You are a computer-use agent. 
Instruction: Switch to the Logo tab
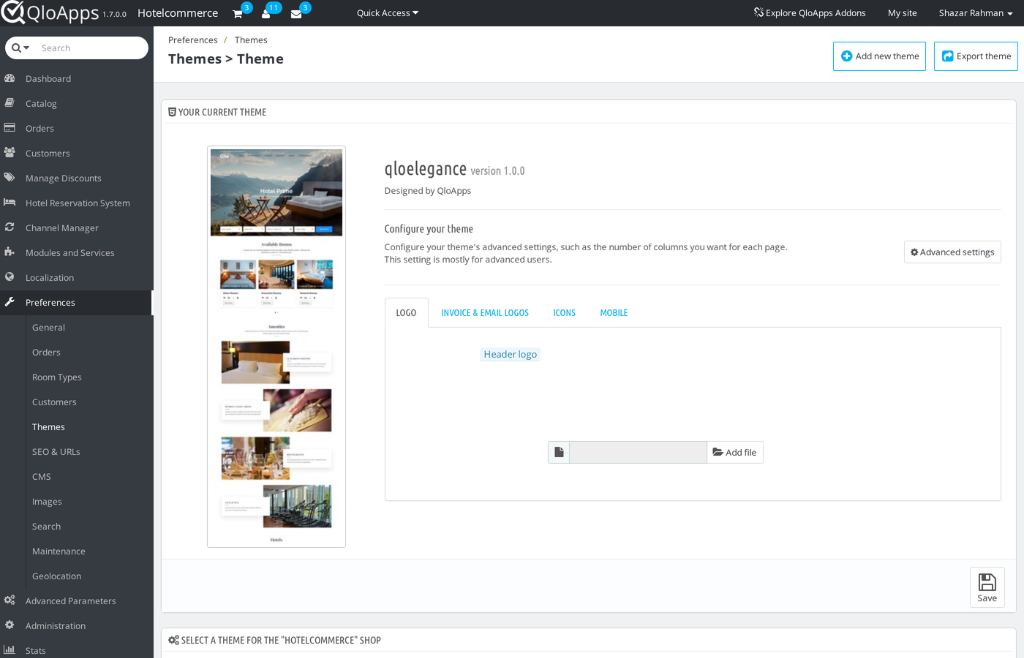[406, 313]
